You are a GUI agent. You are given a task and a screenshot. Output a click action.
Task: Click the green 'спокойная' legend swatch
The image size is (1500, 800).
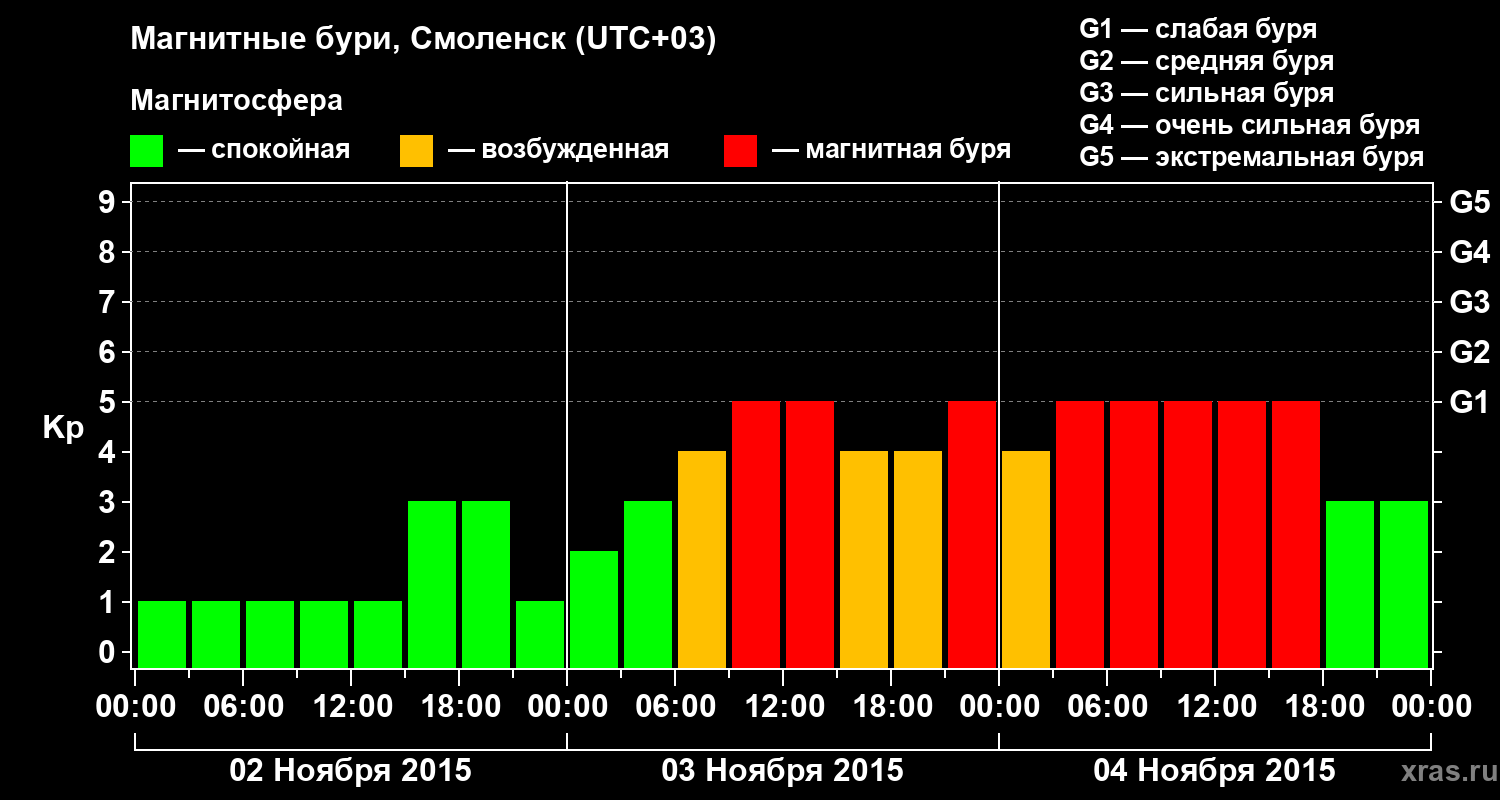(146, 151)
